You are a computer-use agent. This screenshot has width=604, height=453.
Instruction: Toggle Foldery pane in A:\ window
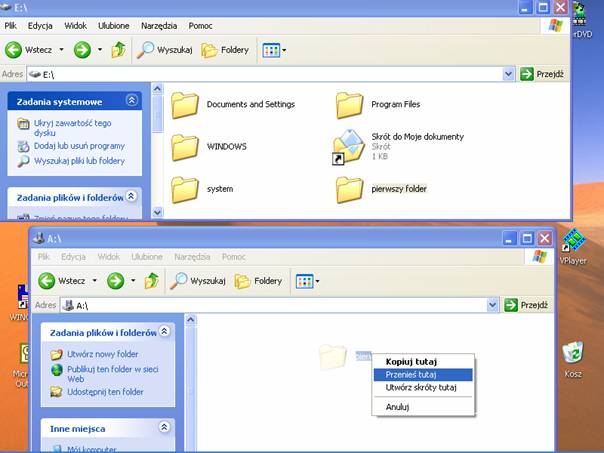tap(259, 281)
